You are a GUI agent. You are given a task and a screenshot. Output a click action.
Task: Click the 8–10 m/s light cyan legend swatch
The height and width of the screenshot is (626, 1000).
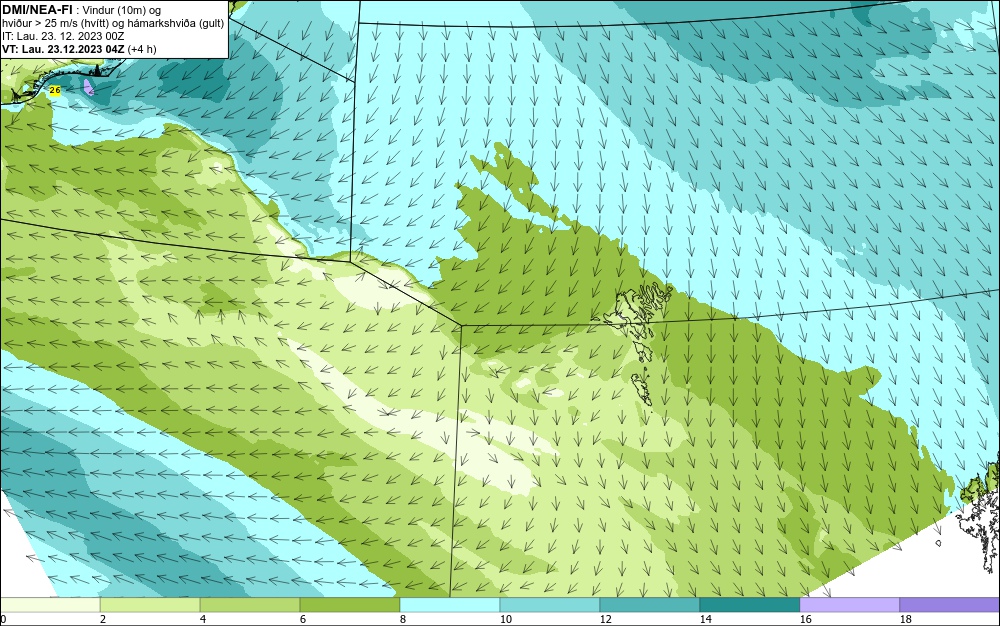pyautogui.click(x=450, y=604)
